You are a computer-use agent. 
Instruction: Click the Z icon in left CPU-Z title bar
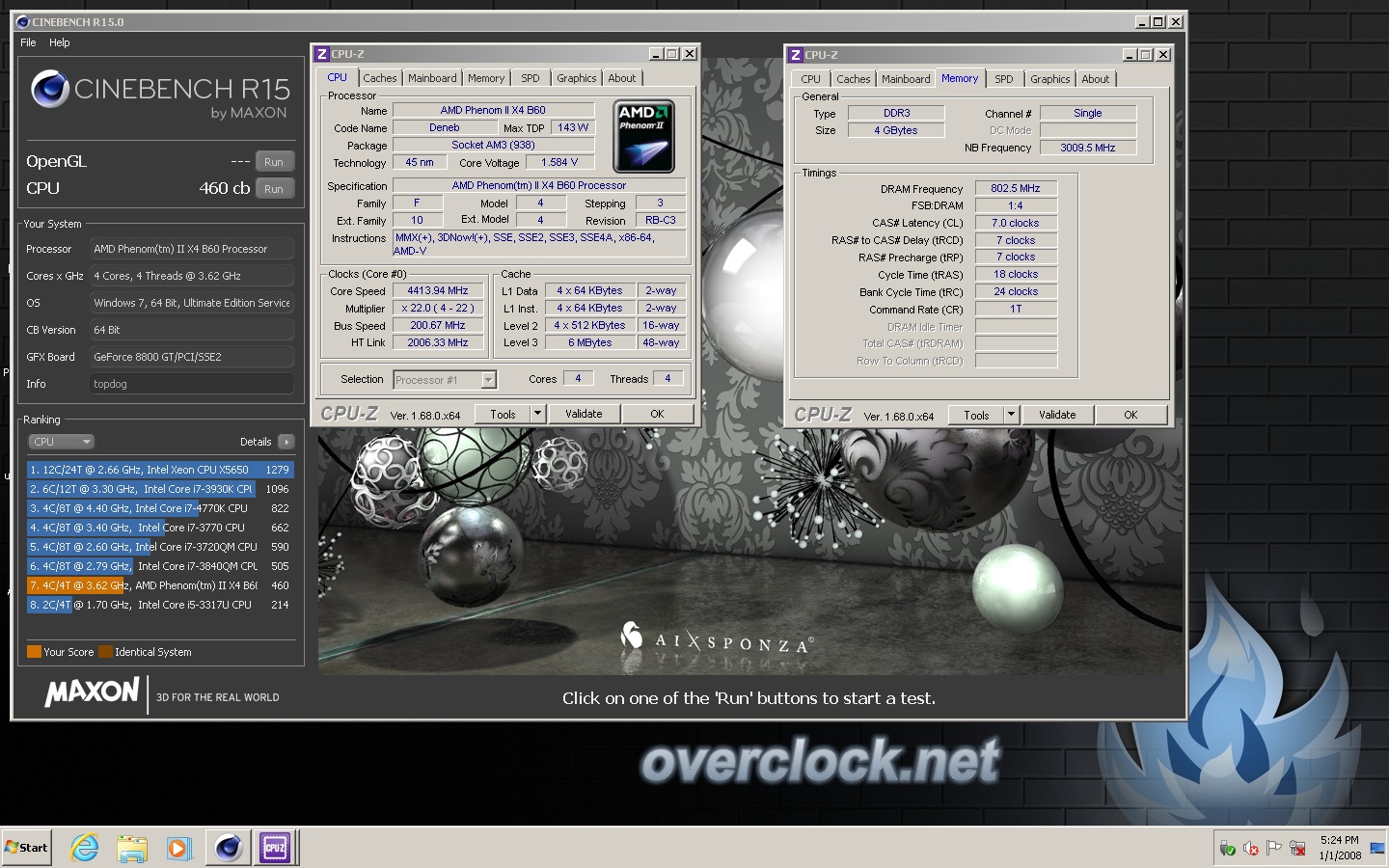pos(323,54)
